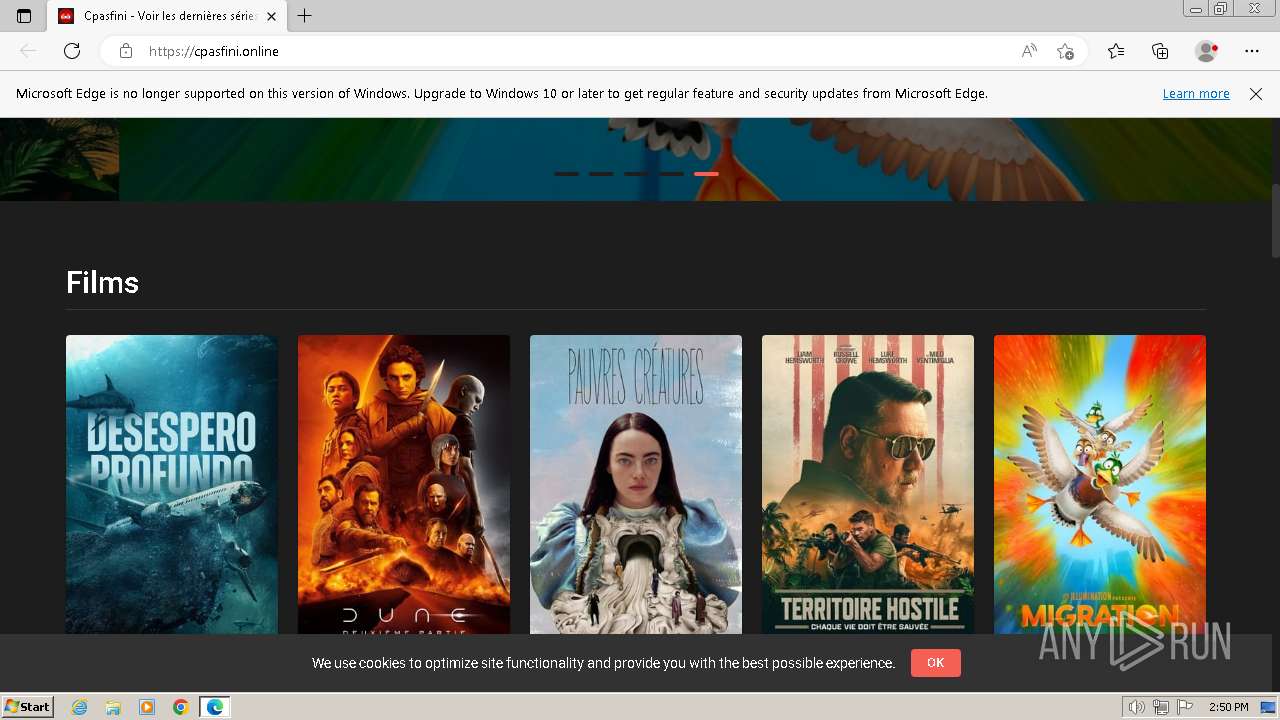Open the Collections panel

(x=1160, y=51)
